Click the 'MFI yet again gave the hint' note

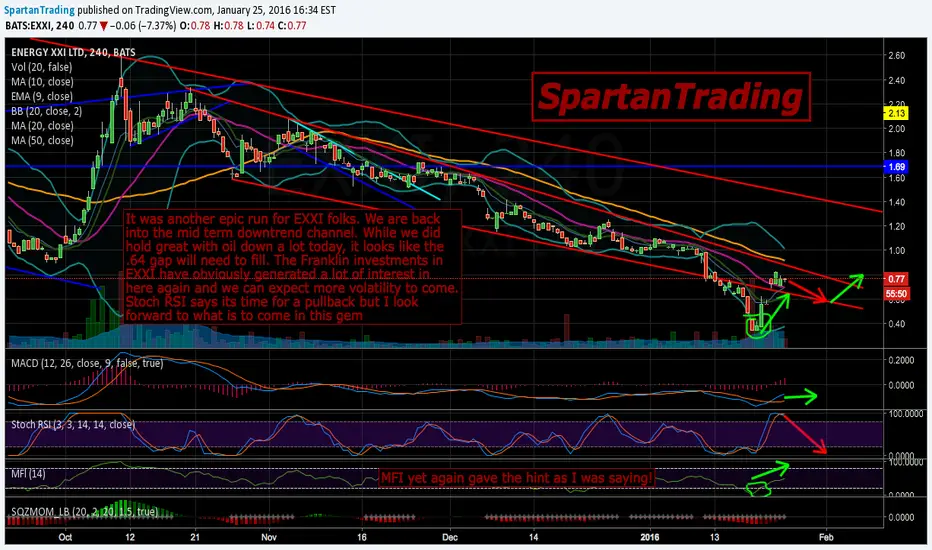click(517, 478)
